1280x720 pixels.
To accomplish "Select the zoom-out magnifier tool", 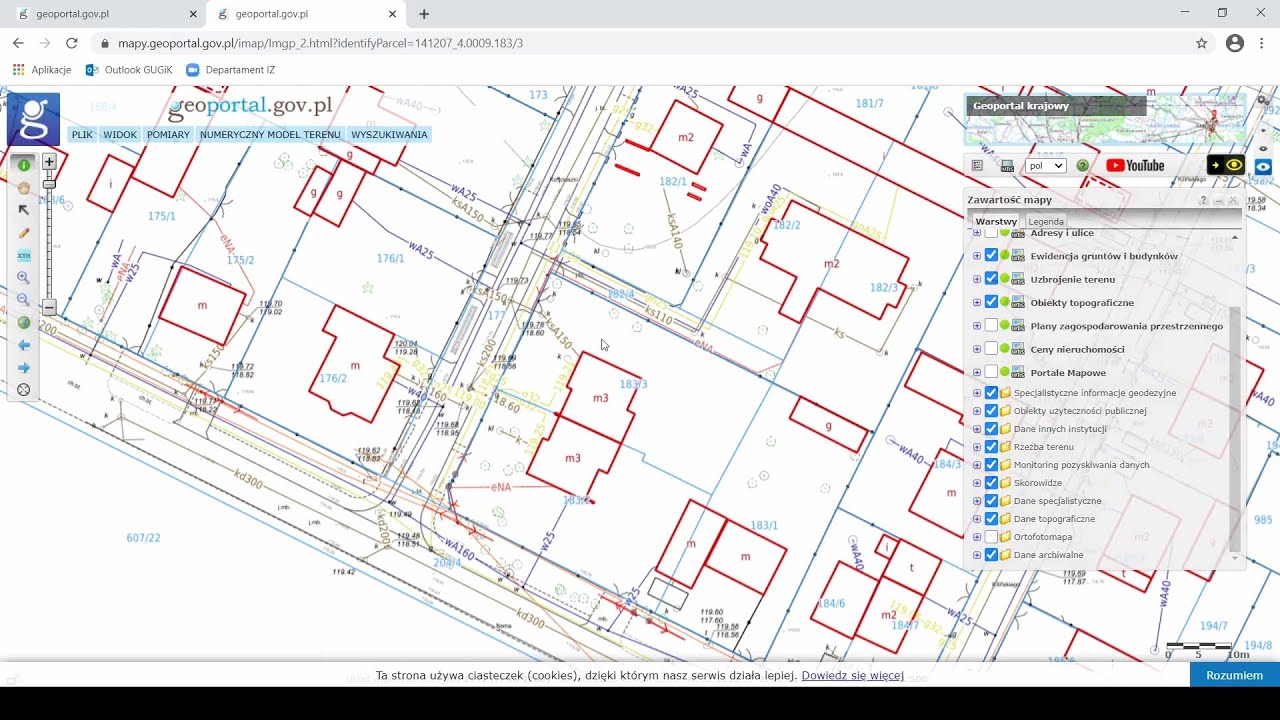I will point(24,300).
